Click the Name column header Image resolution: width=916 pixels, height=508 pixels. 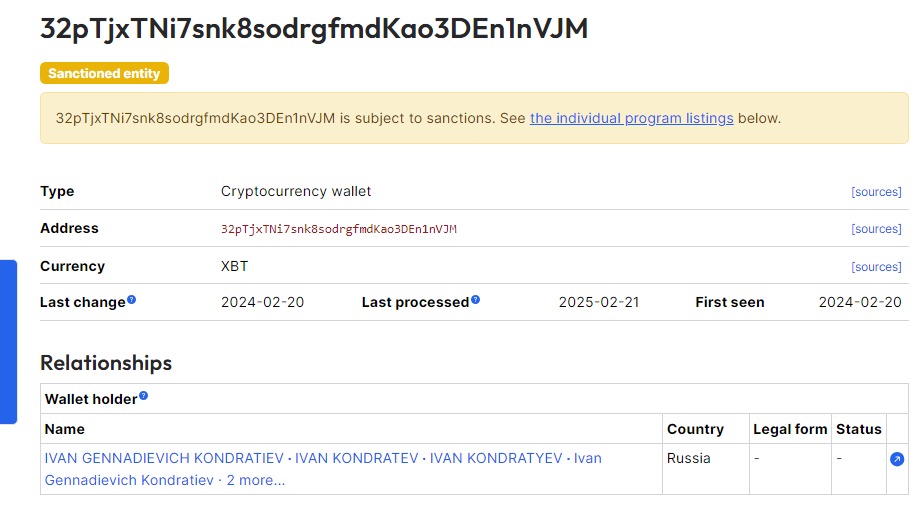click(64, 429)
